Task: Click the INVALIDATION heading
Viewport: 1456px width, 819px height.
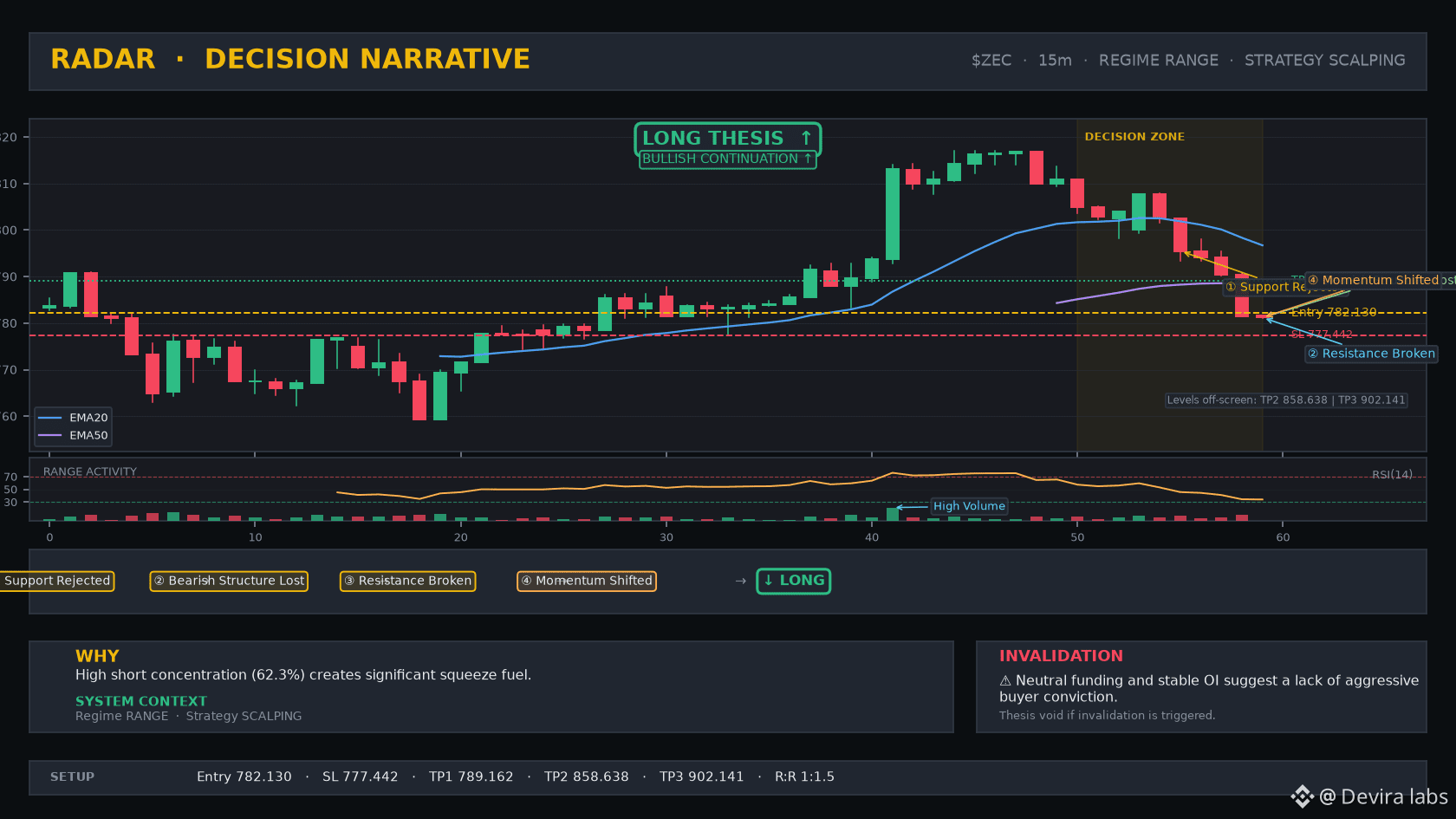Action: [1061, 656]
